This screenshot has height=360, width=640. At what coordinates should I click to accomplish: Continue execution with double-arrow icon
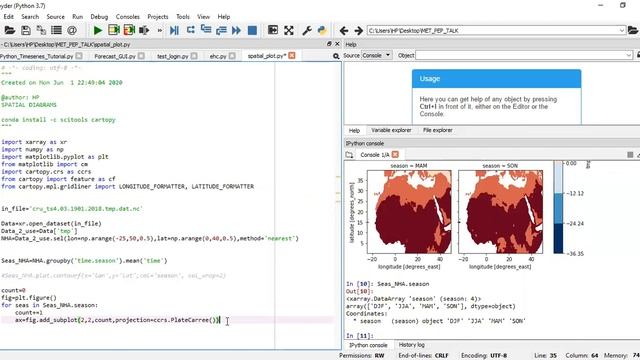pyautogui.click(x=236, y=30)
